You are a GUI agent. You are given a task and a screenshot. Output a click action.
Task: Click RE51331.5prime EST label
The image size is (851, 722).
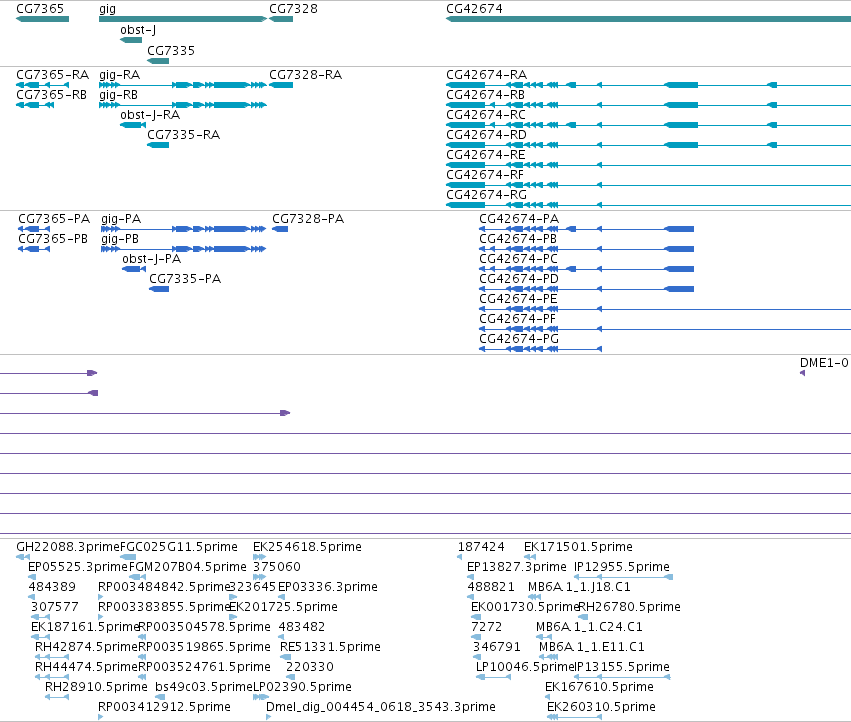[331, 647]
